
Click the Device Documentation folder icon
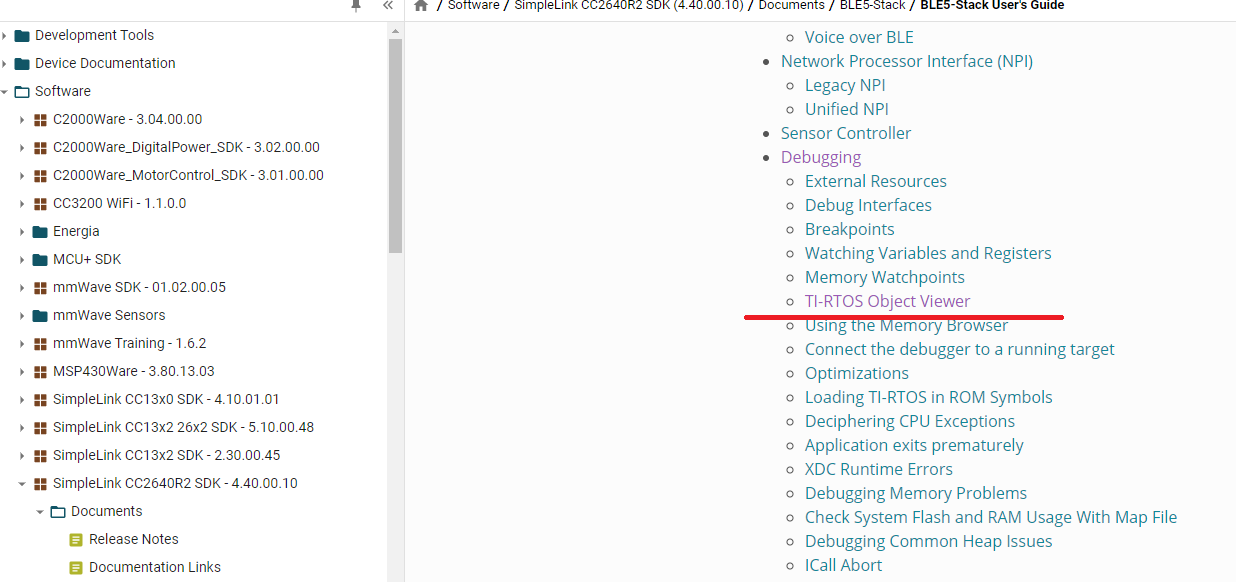(22, 63)
